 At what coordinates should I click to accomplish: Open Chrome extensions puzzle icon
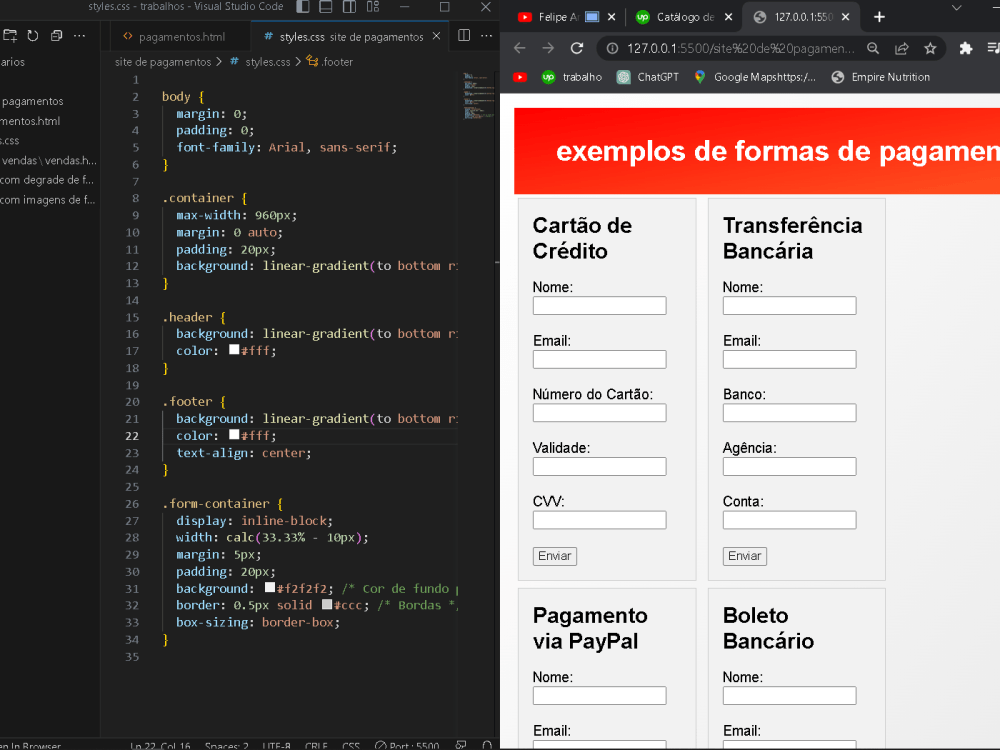[966, 48]
